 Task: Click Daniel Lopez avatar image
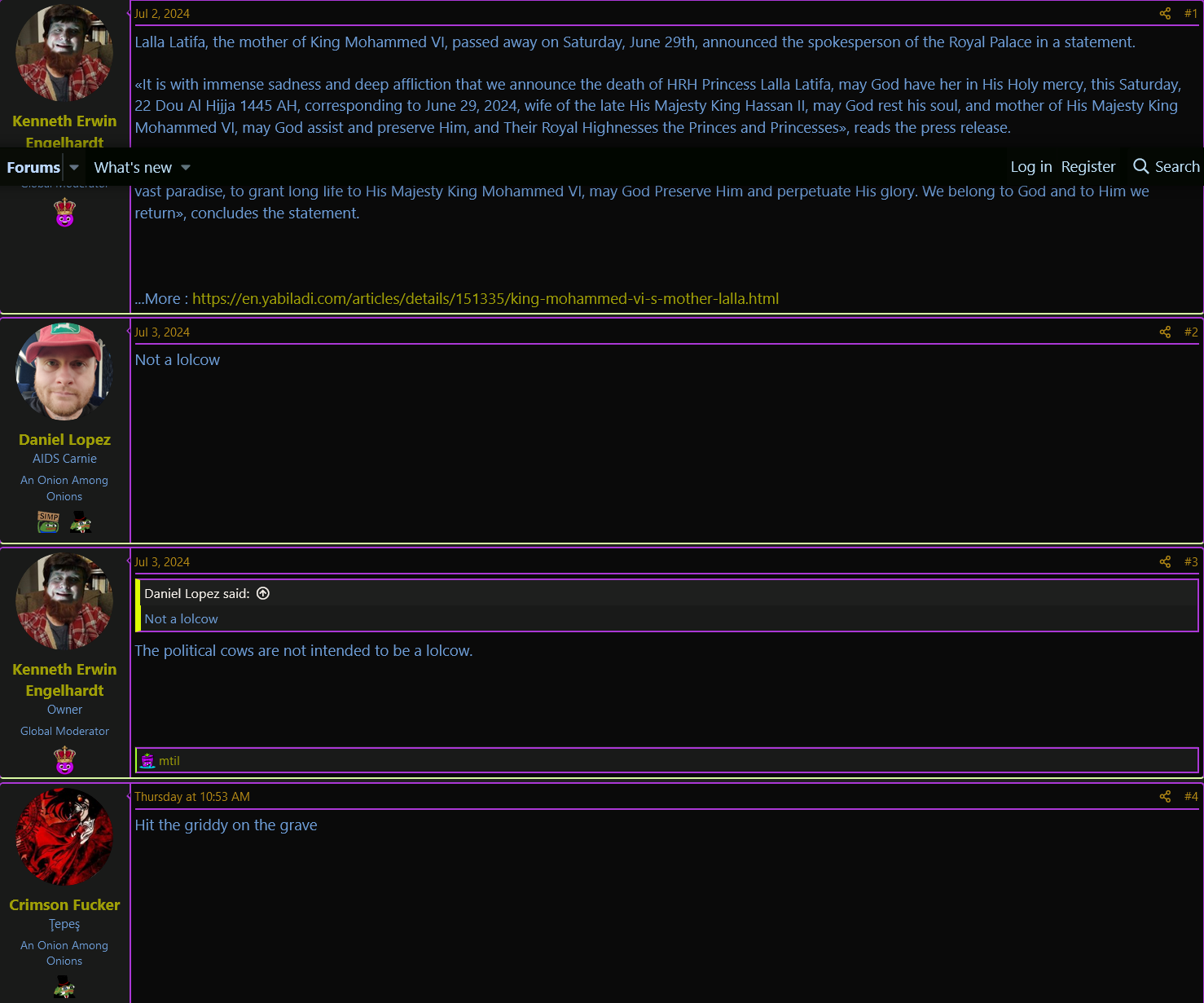pyautogui.click(x=64, y=372)
